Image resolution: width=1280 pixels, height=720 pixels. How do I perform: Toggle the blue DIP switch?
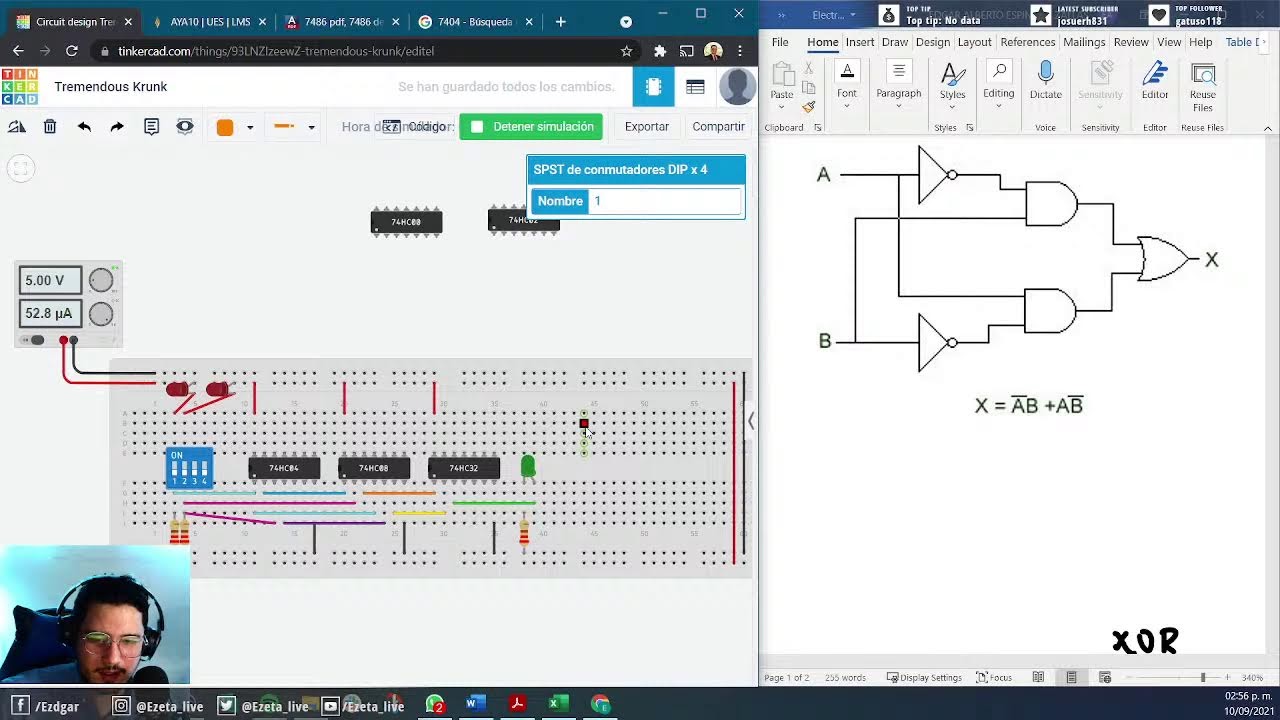click(x=189, y=467)
